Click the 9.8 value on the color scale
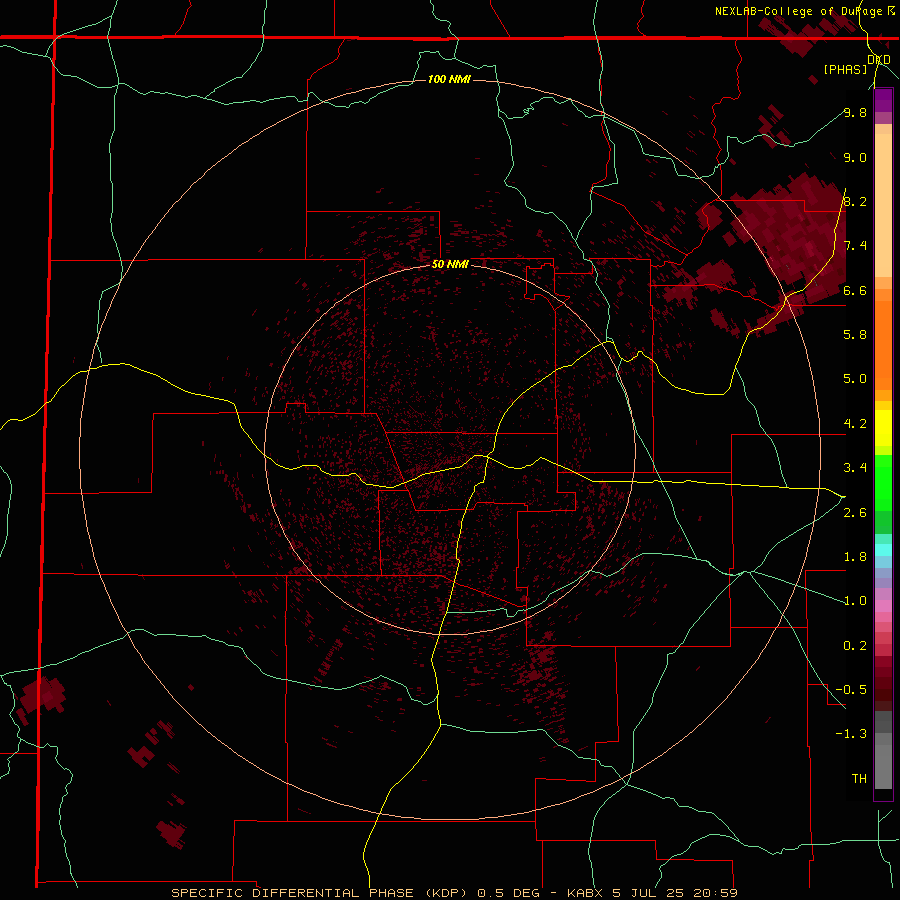Image resolution: width=900 pixels, height=900 pixels. [x=855, y=112]
